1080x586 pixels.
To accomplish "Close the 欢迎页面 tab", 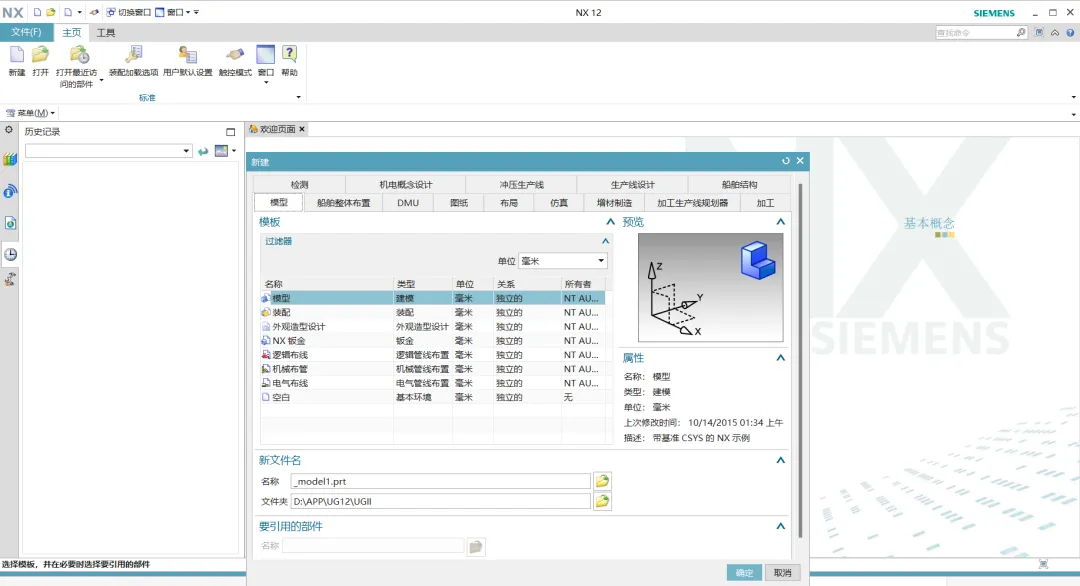I will pos(302,129).
